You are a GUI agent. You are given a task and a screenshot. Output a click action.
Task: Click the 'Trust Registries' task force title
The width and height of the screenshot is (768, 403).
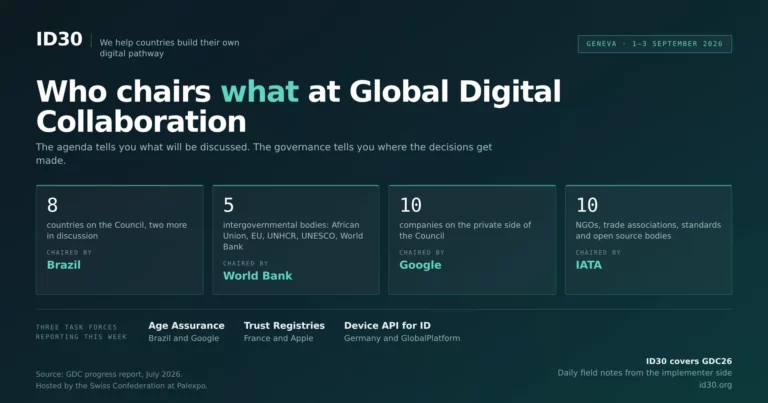(284, 326)
